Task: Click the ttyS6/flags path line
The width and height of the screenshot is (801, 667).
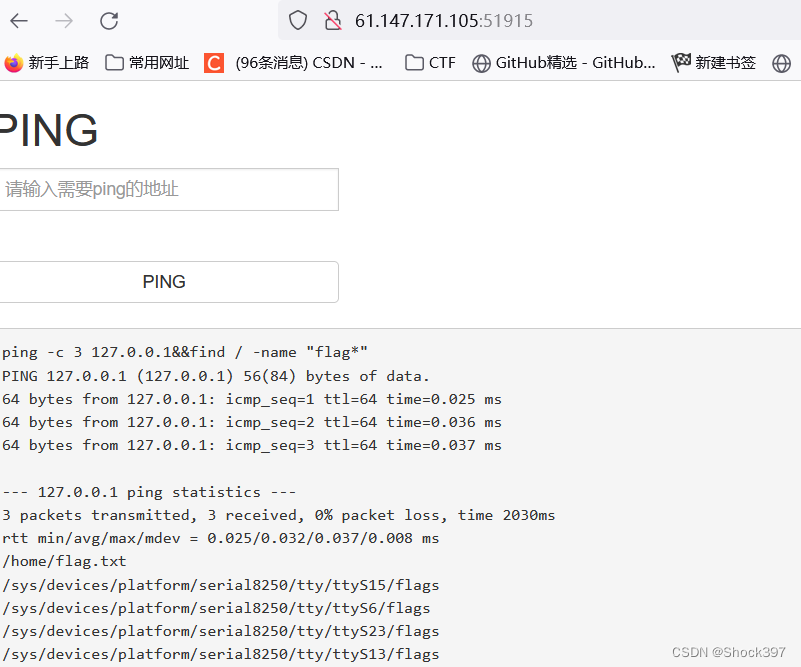Action: click(216, 608)
